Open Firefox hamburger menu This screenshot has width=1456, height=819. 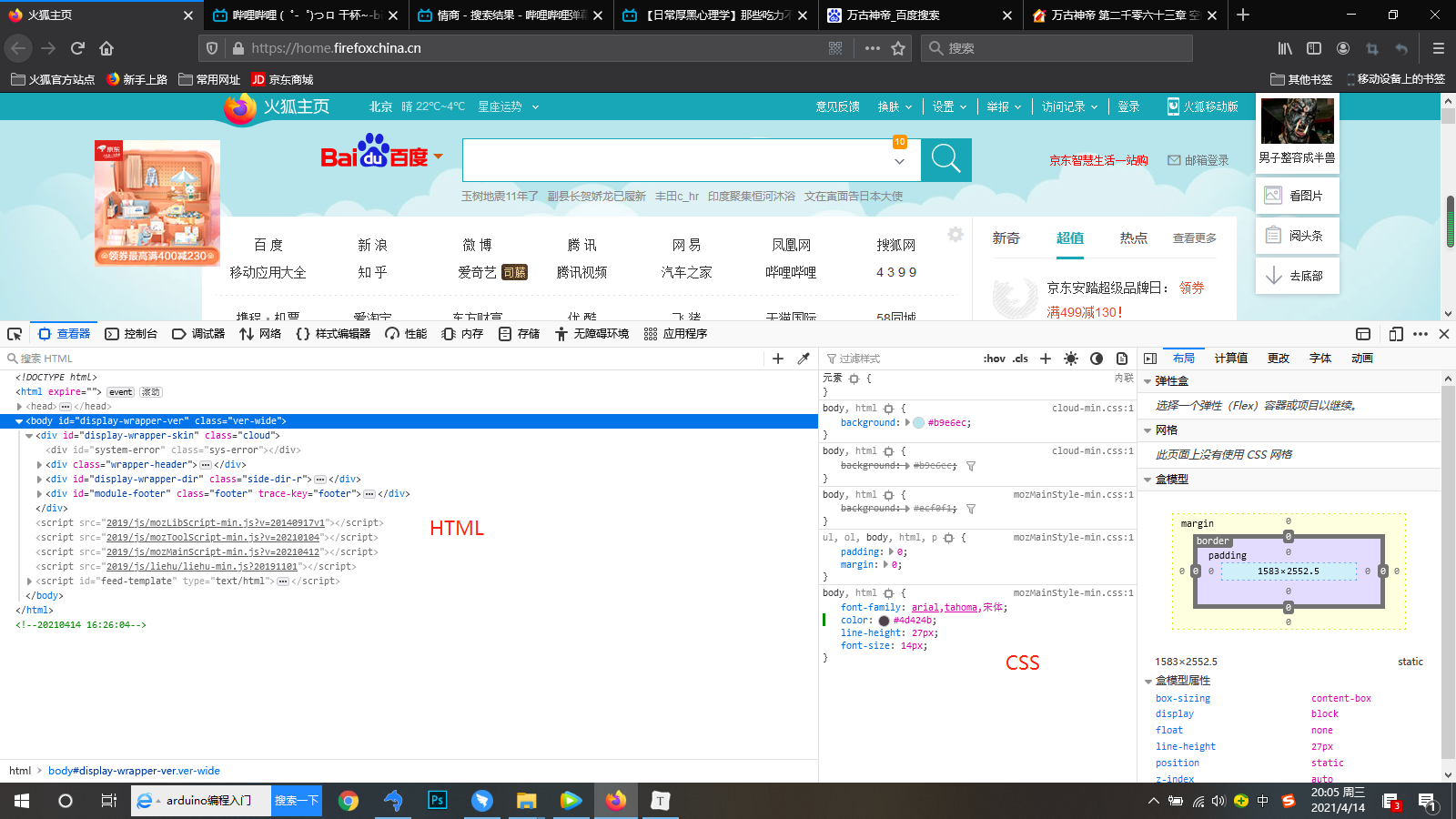(1438, 48)
